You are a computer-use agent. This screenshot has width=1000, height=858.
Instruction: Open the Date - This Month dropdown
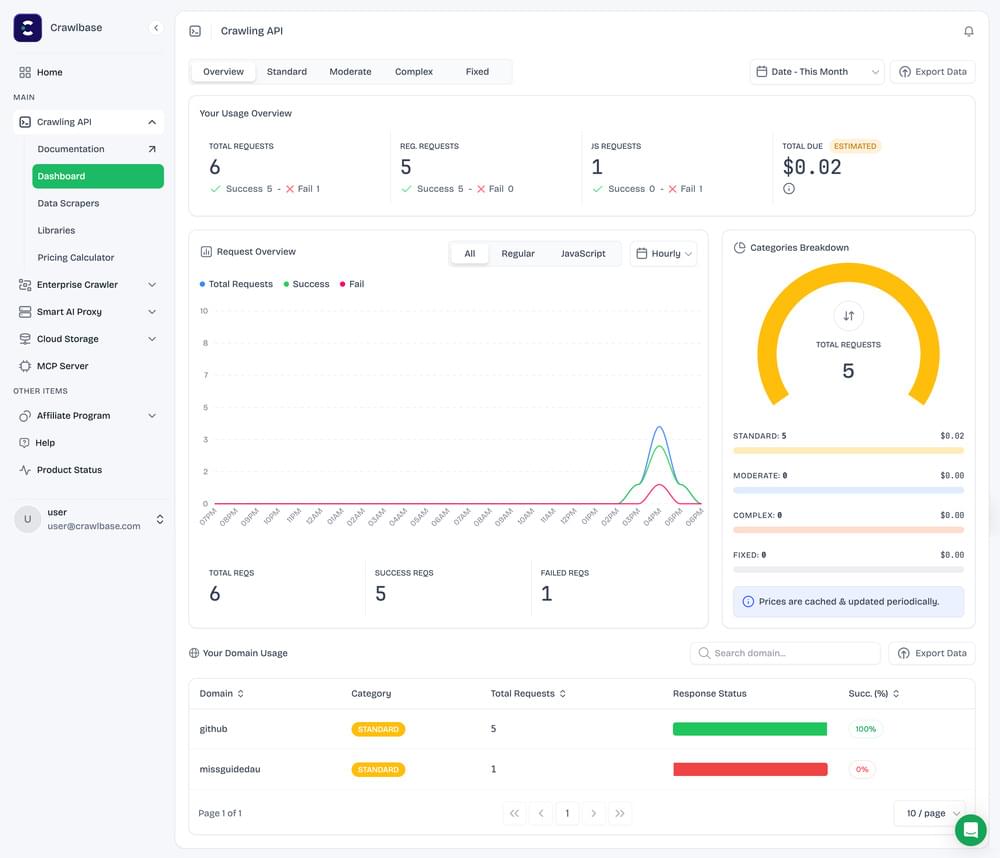point(817,71)
